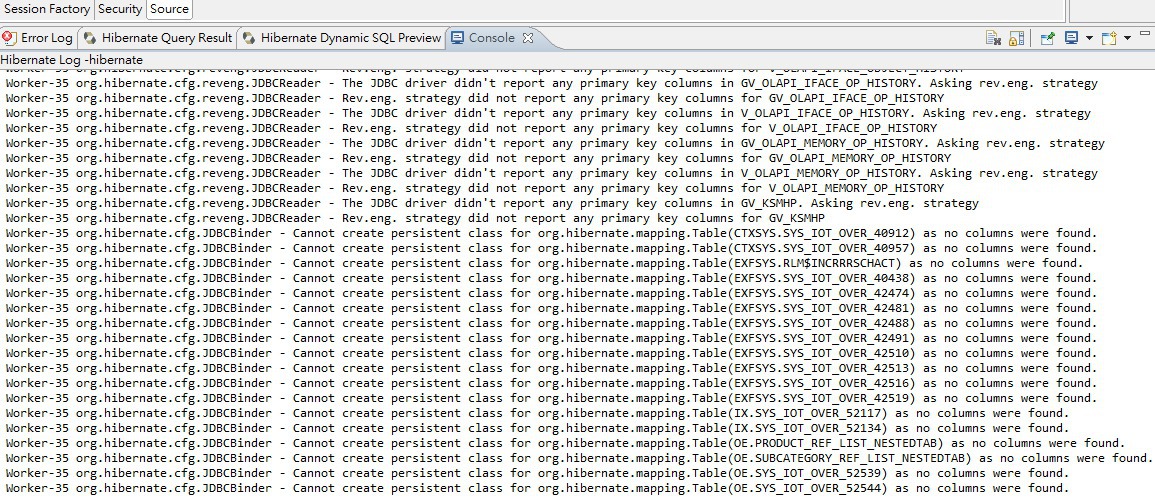Click the log line with OE.PRODUCT_REF_LIST_NESTEDTAB

[565, 443]
